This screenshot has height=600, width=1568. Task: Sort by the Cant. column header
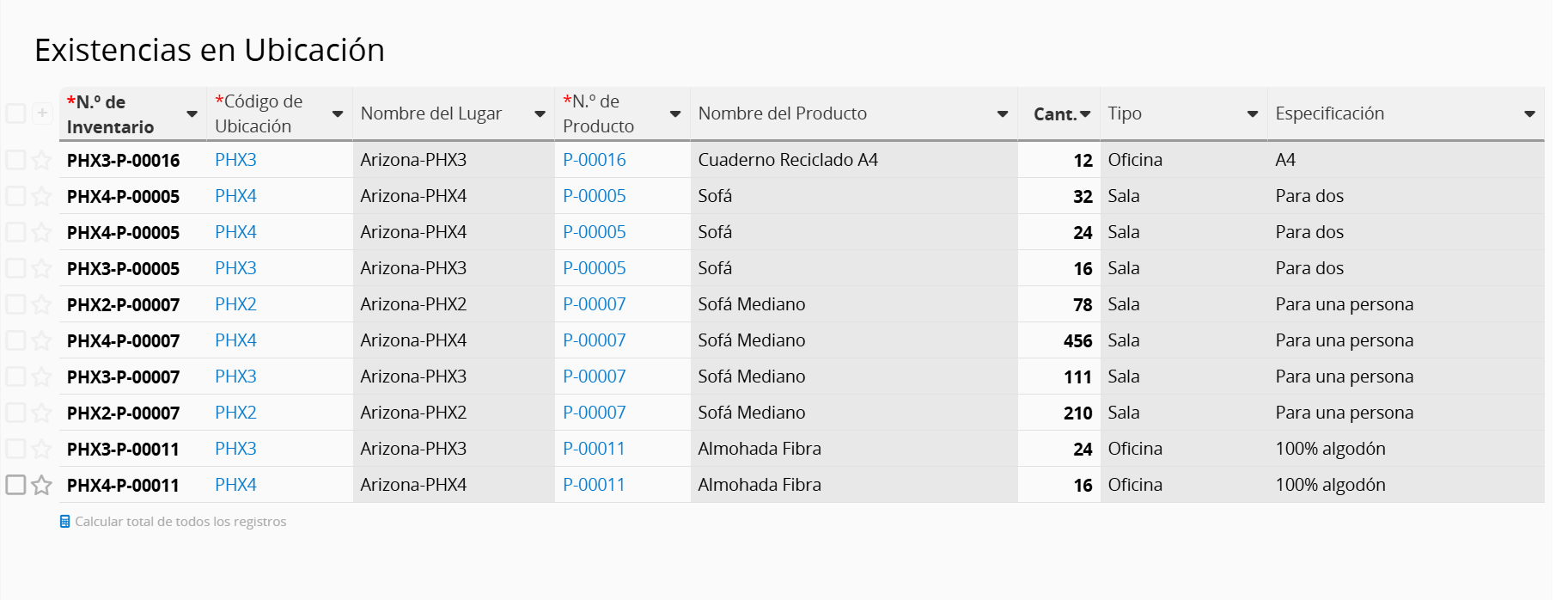tap(1054, 113)
